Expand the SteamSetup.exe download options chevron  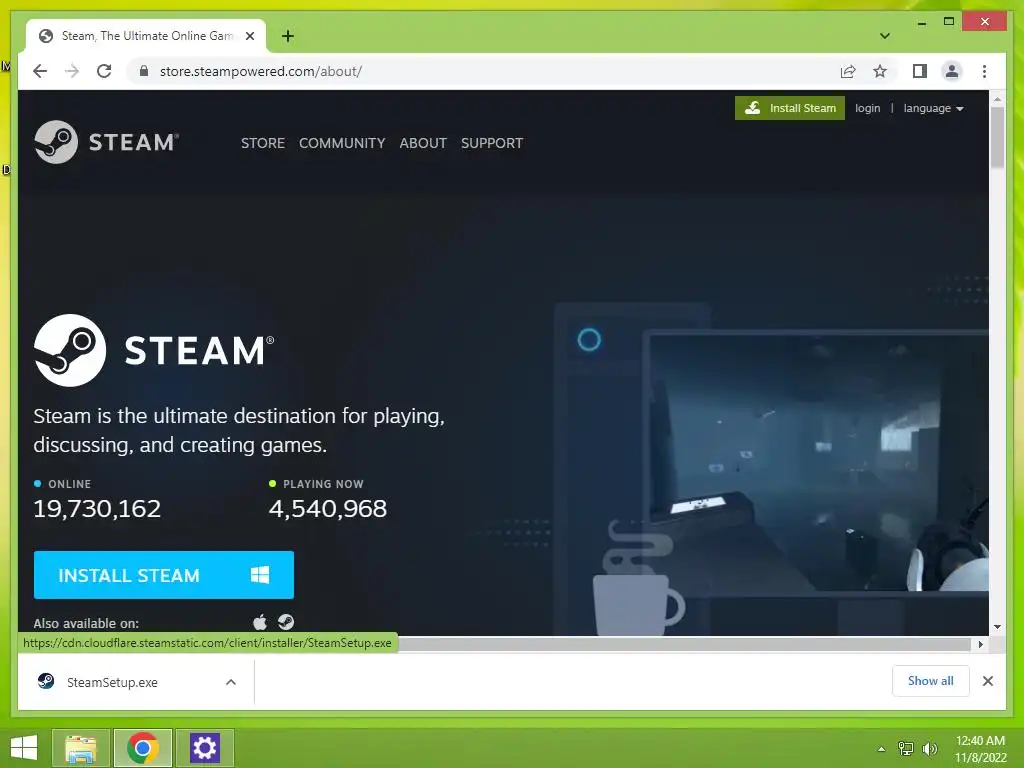coord(231,682)
